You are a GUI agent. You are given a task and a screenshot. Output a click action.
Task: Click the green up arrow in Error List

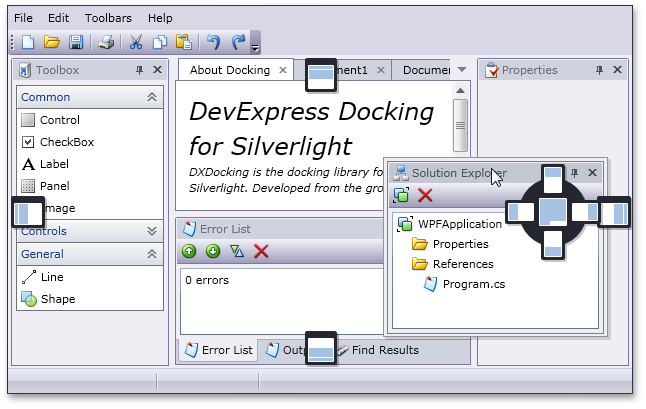point(189,251)
